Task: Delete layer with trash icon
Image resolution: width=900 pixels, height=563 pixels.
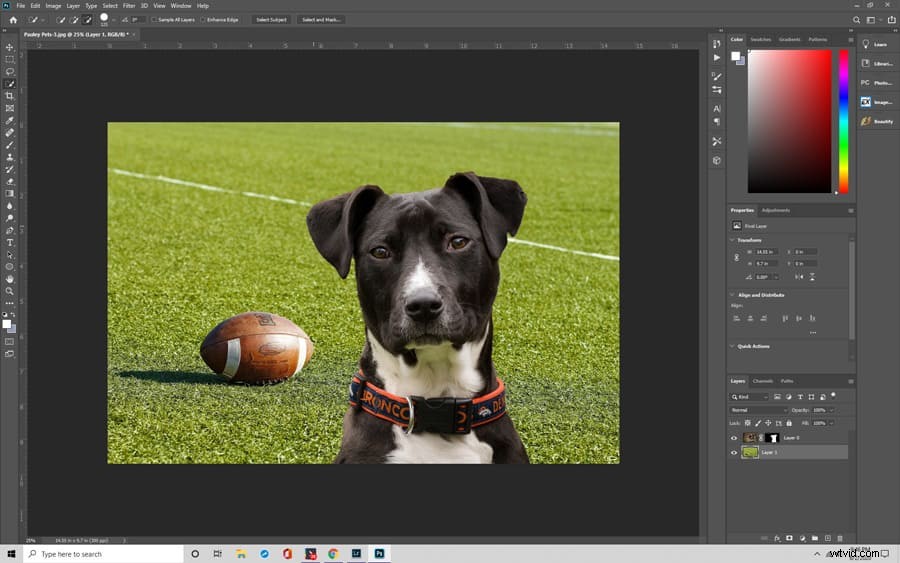Action: click(x=840, y=538)
